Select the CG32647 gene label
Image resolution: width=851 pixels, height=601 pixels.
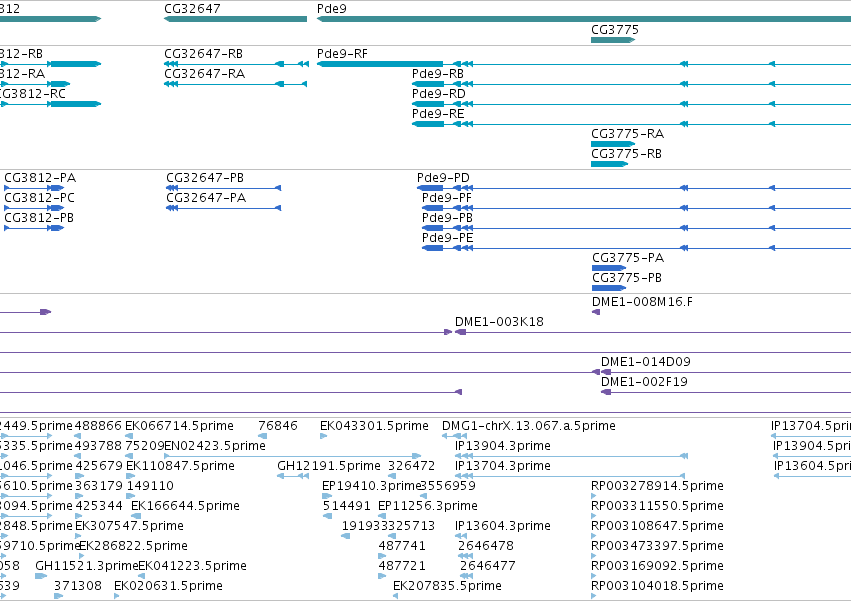click(x=192, y=9)
